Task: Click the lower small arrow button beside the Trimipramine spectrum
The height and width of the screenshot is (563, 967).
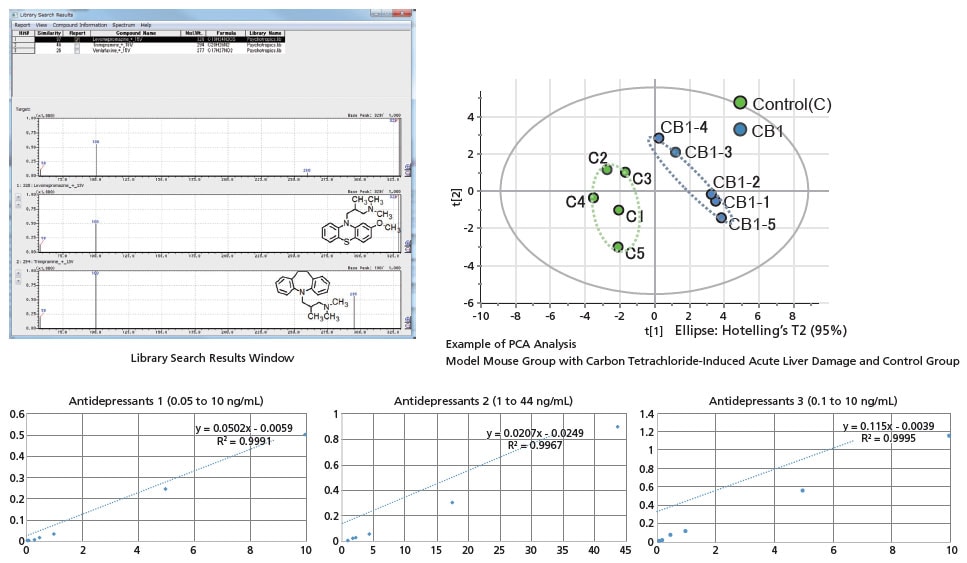Action: coord(16,282)
